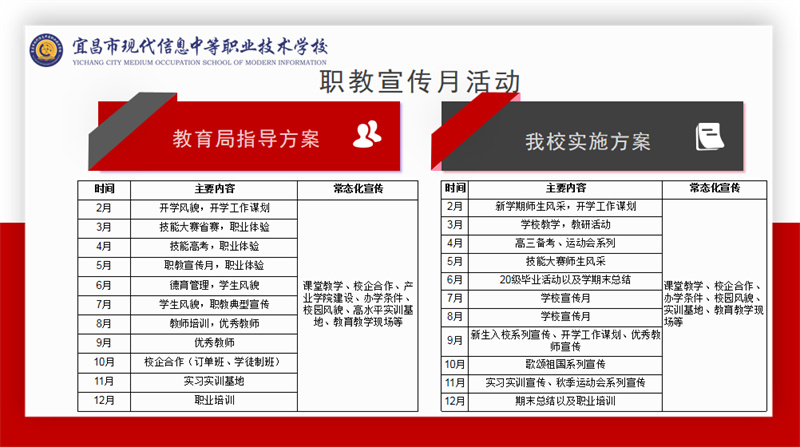Click the 职教宣传月活动 slide heading
This screenshot has width=800, height=447.
pyautogui.click(x=419, y=82)
